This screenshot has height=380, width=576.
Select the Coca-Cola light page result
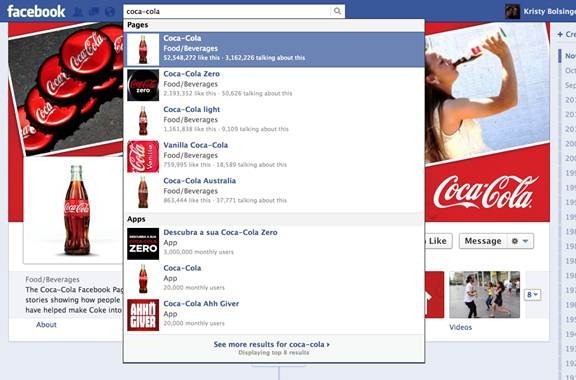274,121
